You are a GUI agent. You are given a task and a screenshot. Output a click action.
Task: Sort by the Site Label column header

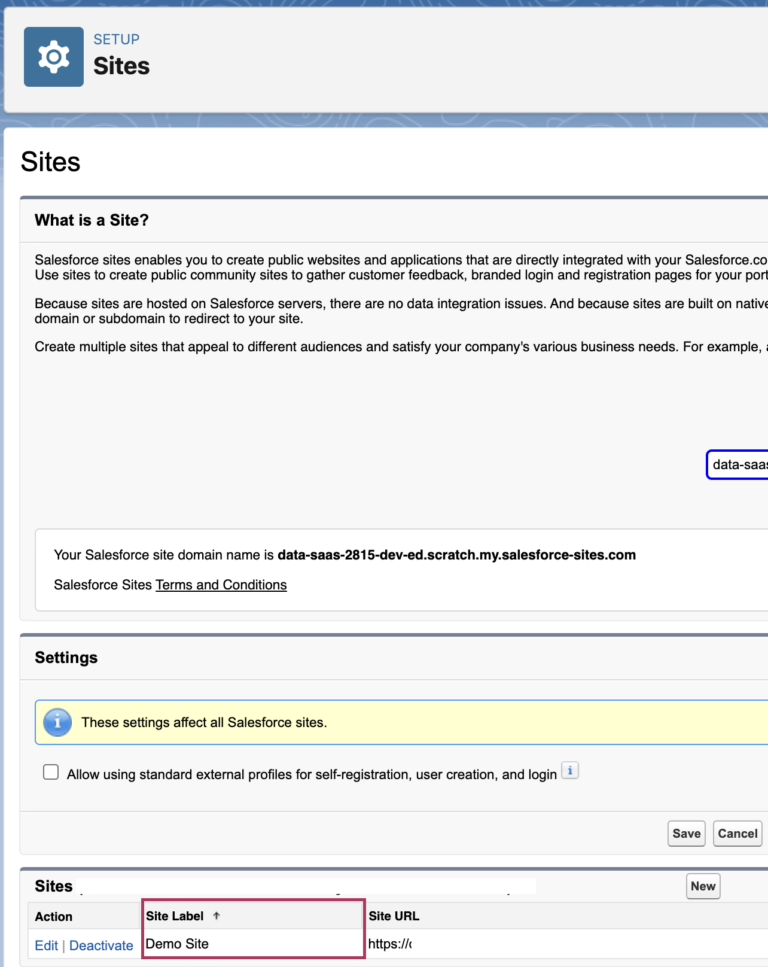point(176,916)
